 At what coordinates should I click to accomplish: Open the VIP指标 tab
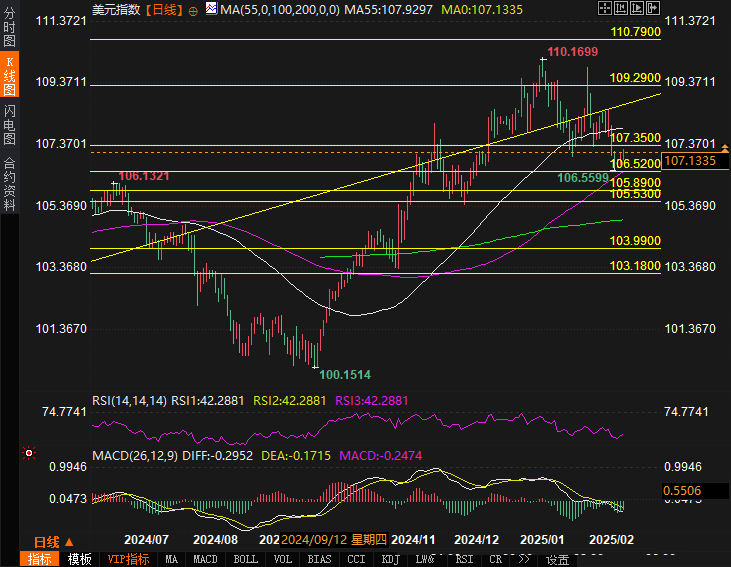click(128, 559)
